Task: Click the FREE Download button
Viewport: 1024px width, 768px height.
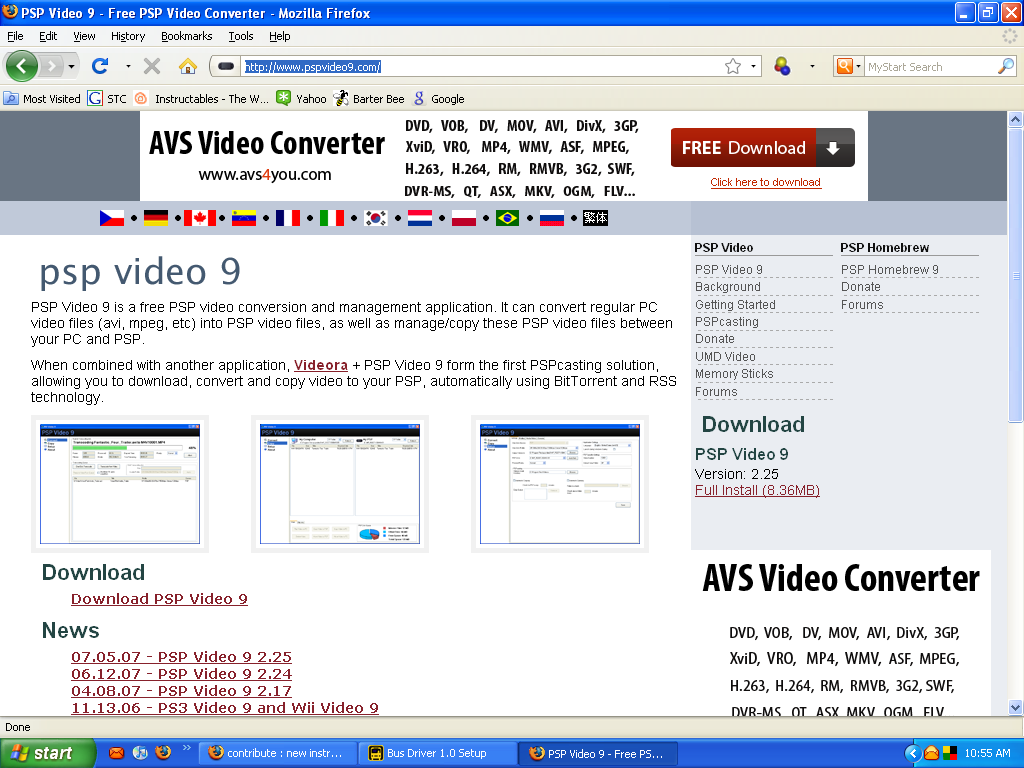Action: pos(763,148)
